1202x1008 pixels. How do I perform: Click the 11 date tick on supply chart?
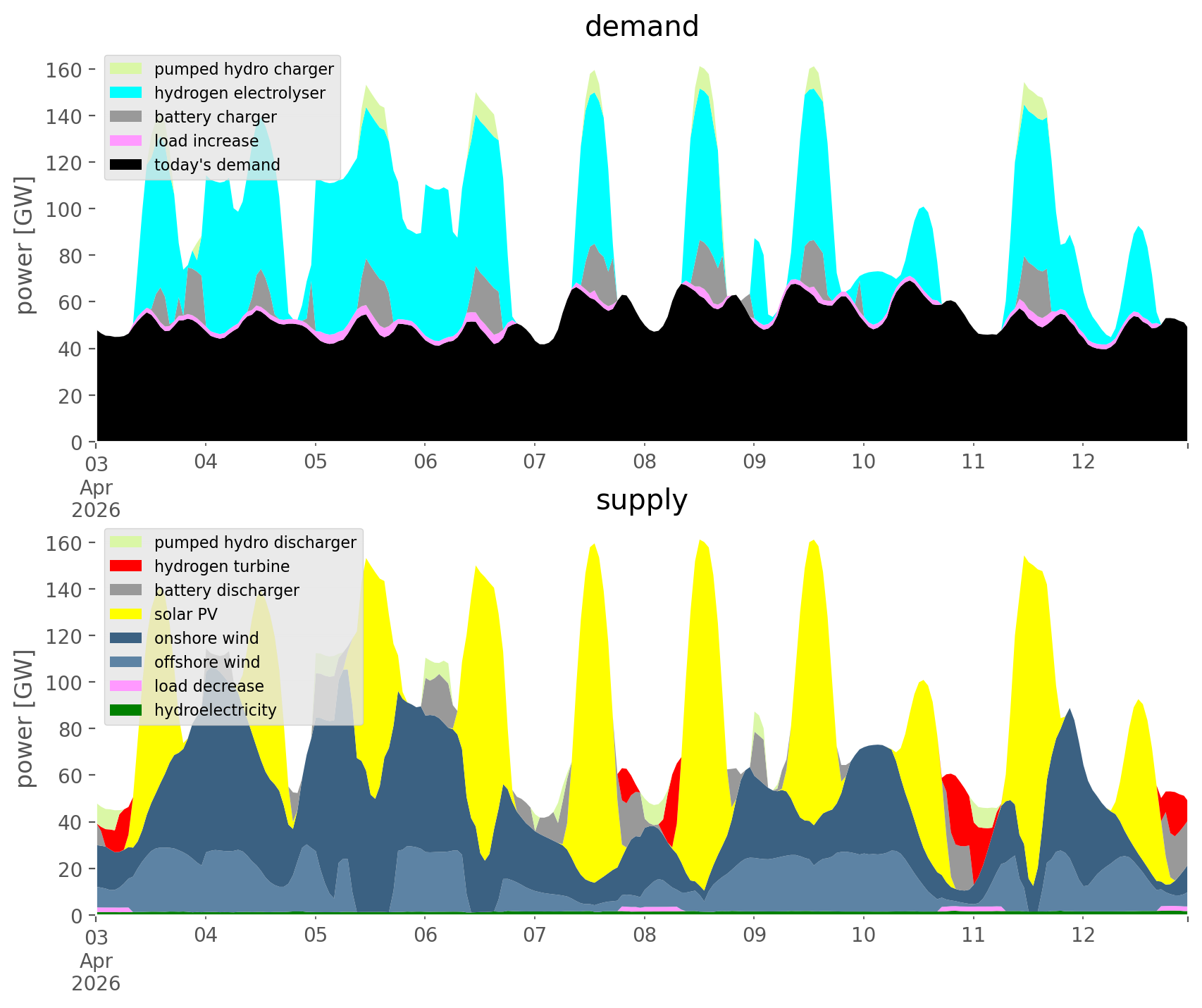(973, 935)
